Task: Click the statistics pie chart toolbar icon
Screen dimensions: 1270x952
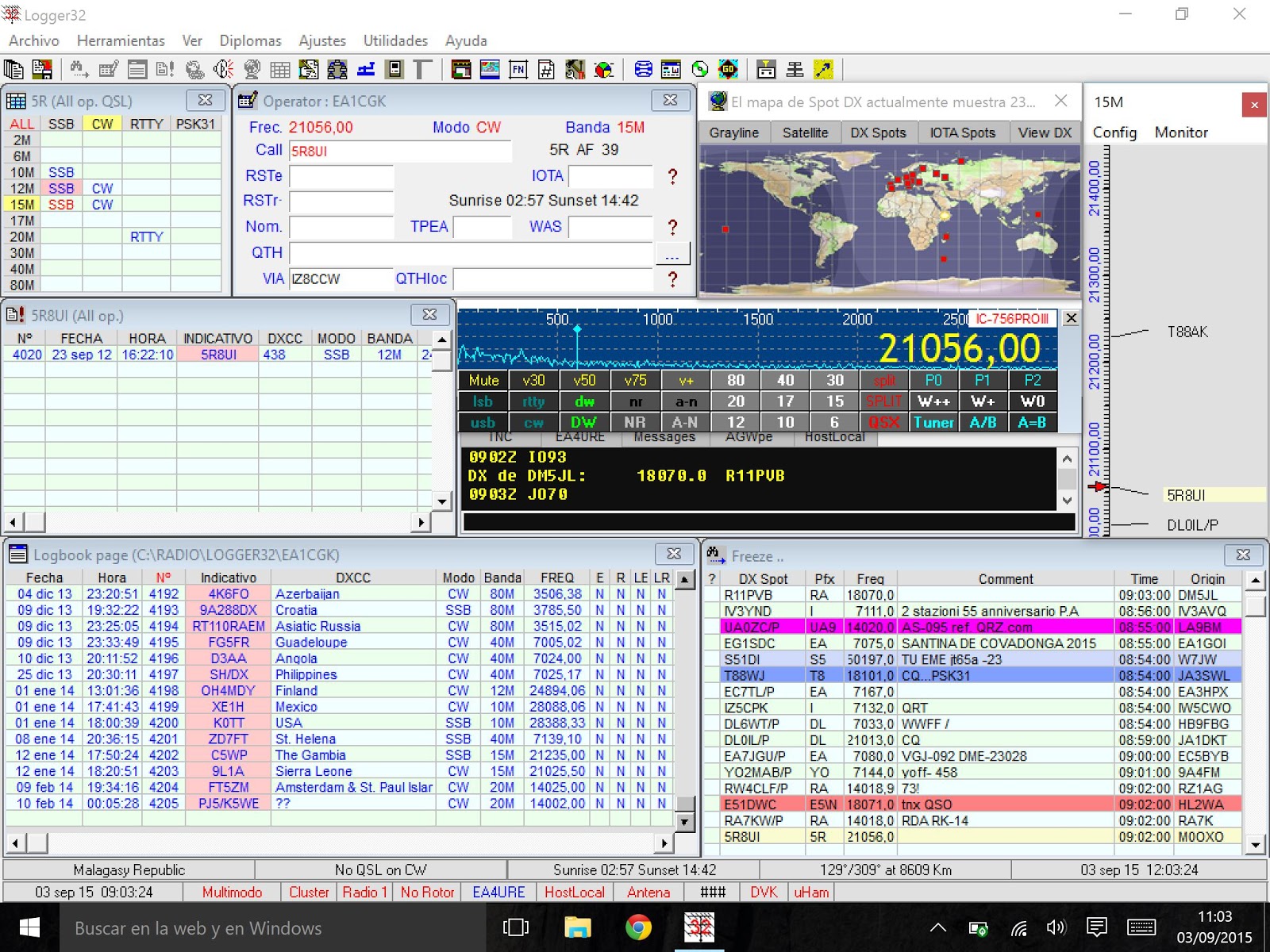Action: 602,70
